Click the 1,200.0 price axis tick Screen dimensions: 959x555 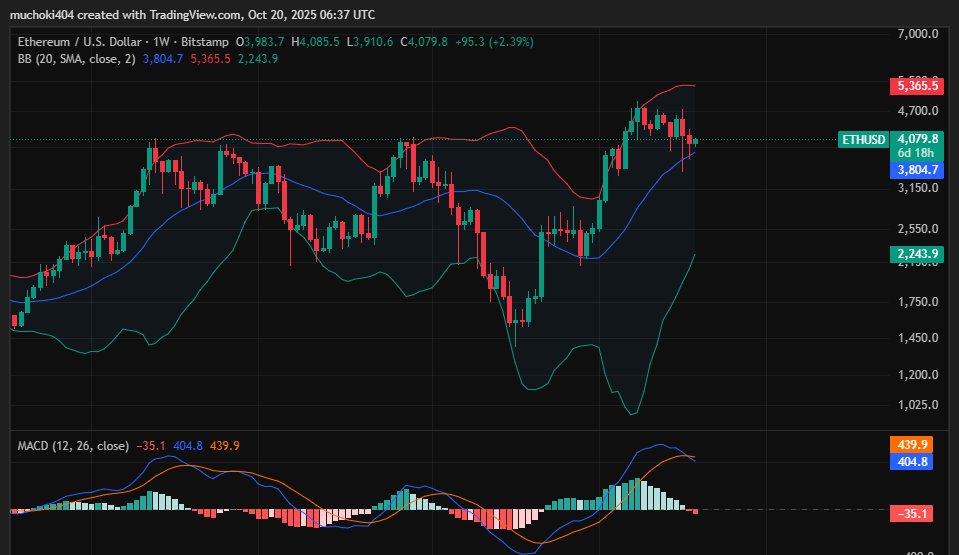917,374
